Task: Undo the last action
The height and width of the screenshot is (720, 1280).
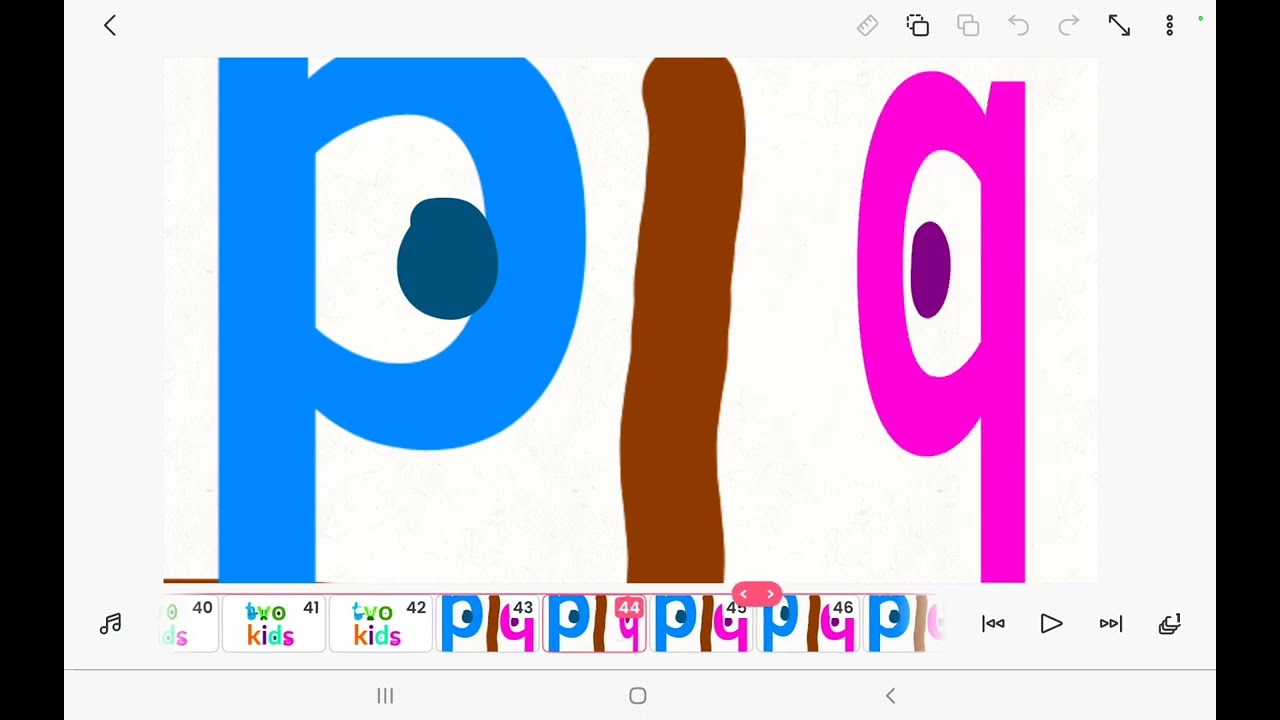Action: (1018, 26)
